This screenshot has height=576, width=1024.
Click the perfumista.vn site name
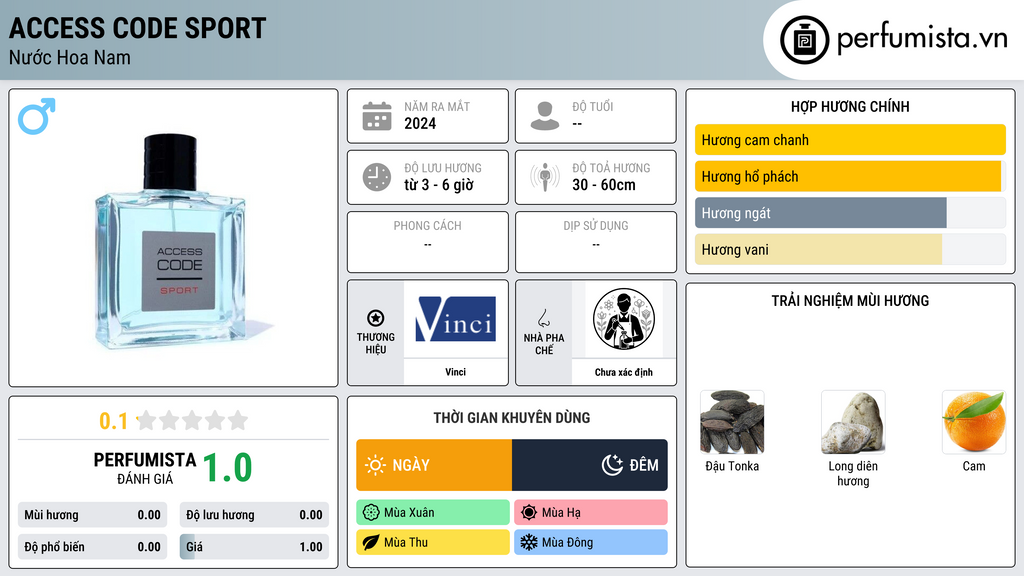(x=922, y=39)
